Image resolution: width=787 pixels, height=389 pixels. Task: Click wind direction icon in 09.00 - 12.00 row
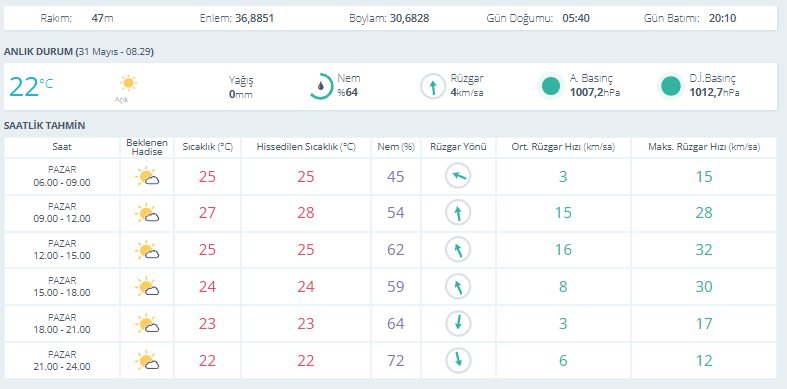458,213
